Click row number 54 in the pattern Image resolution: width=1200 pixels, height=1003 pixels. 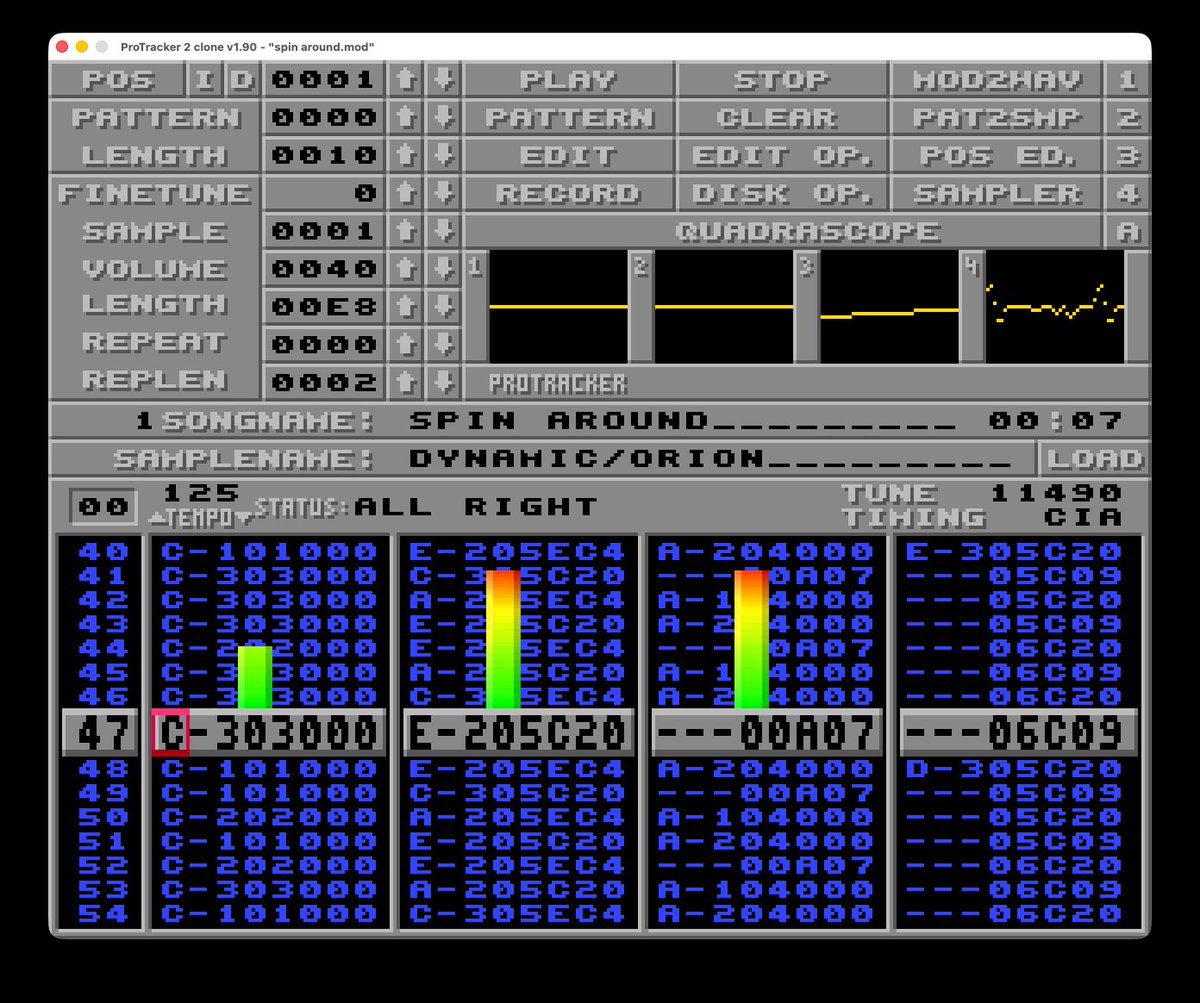point(103,914)
